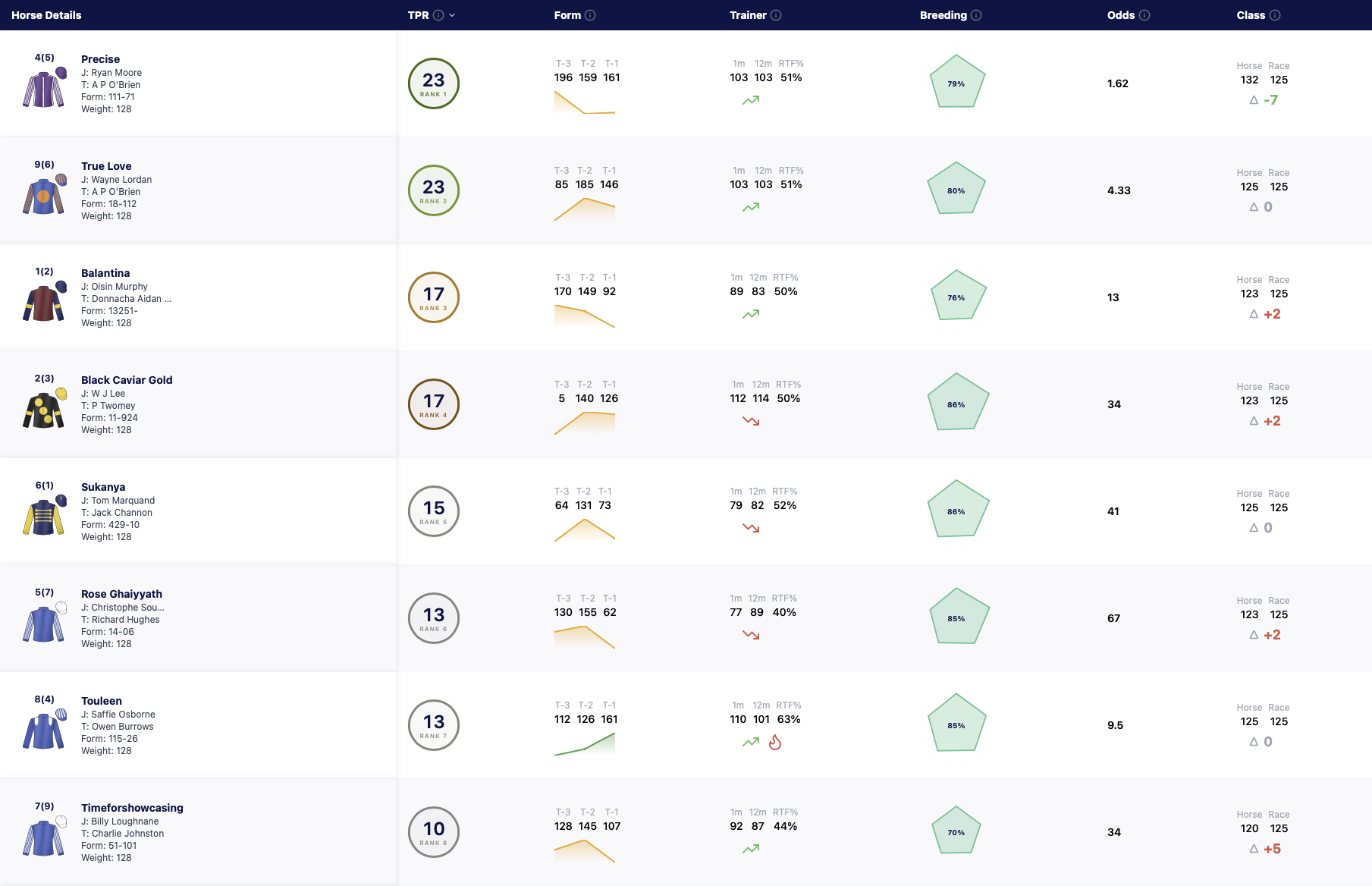
Task: Click Black Caviar Gold's 86% breeding pentagon
Action: (x=957, y=404)
